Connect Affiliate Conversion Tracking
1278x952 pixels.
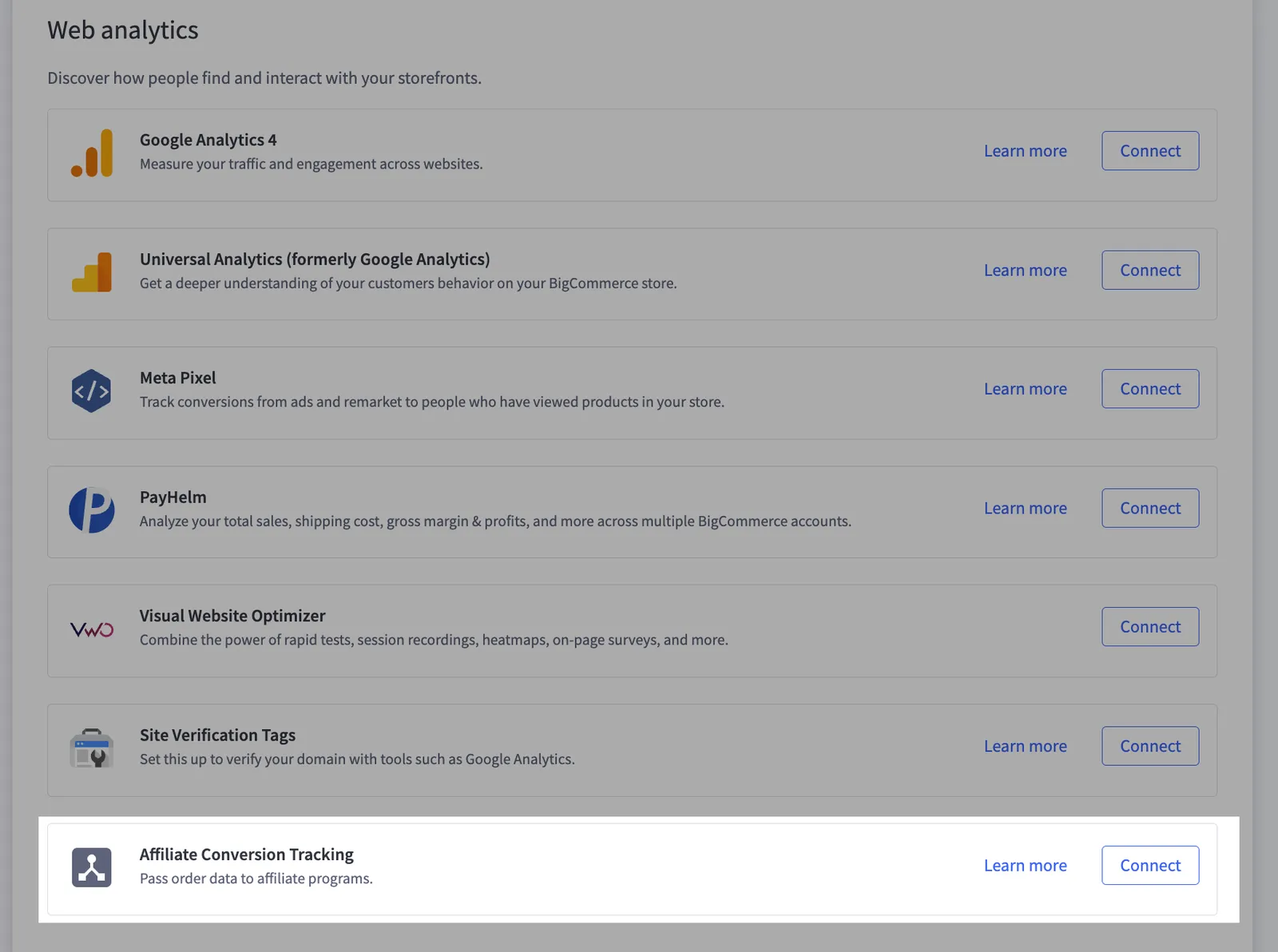(x=1150, y=865)
